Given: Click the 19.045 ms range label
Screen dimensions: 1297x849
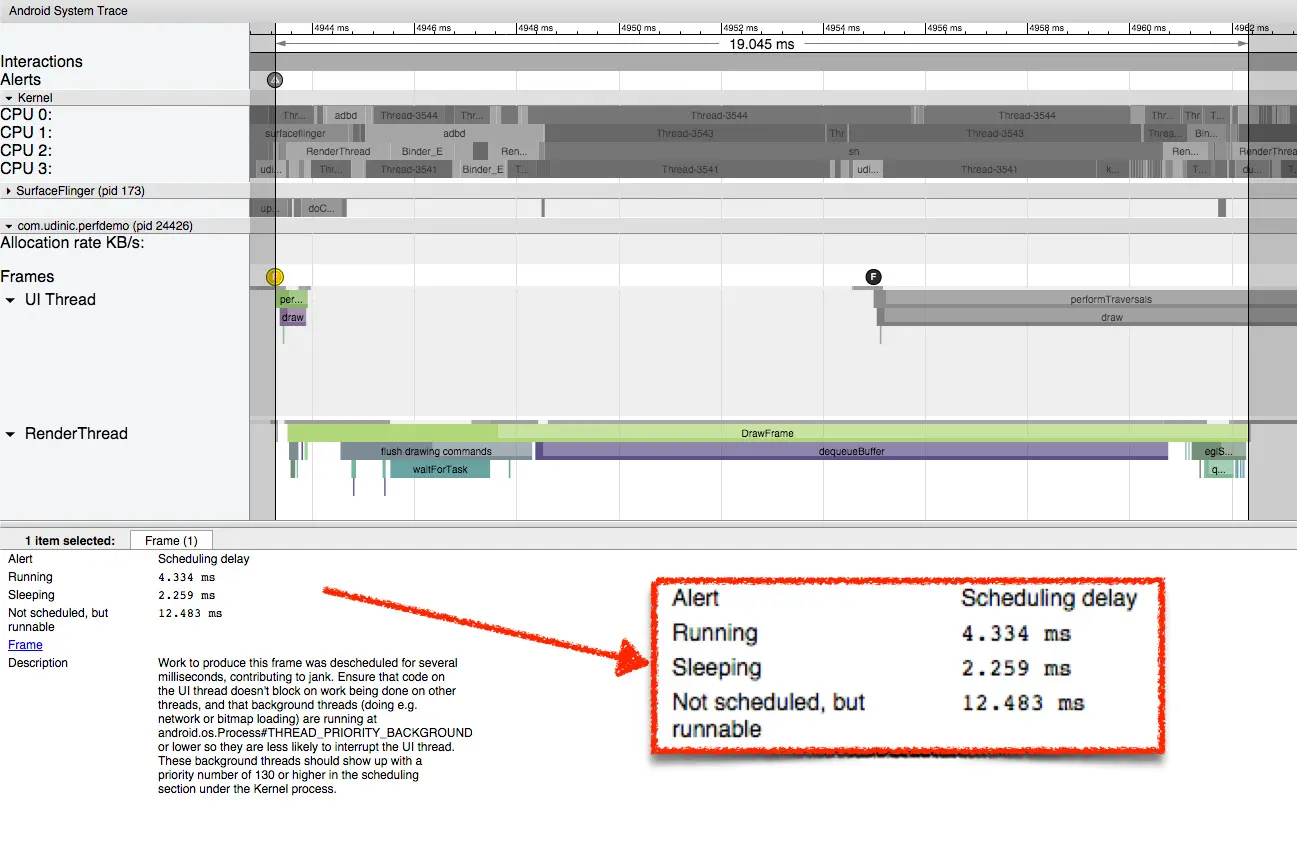Looking at the screenshot, I should coord(762,44).
